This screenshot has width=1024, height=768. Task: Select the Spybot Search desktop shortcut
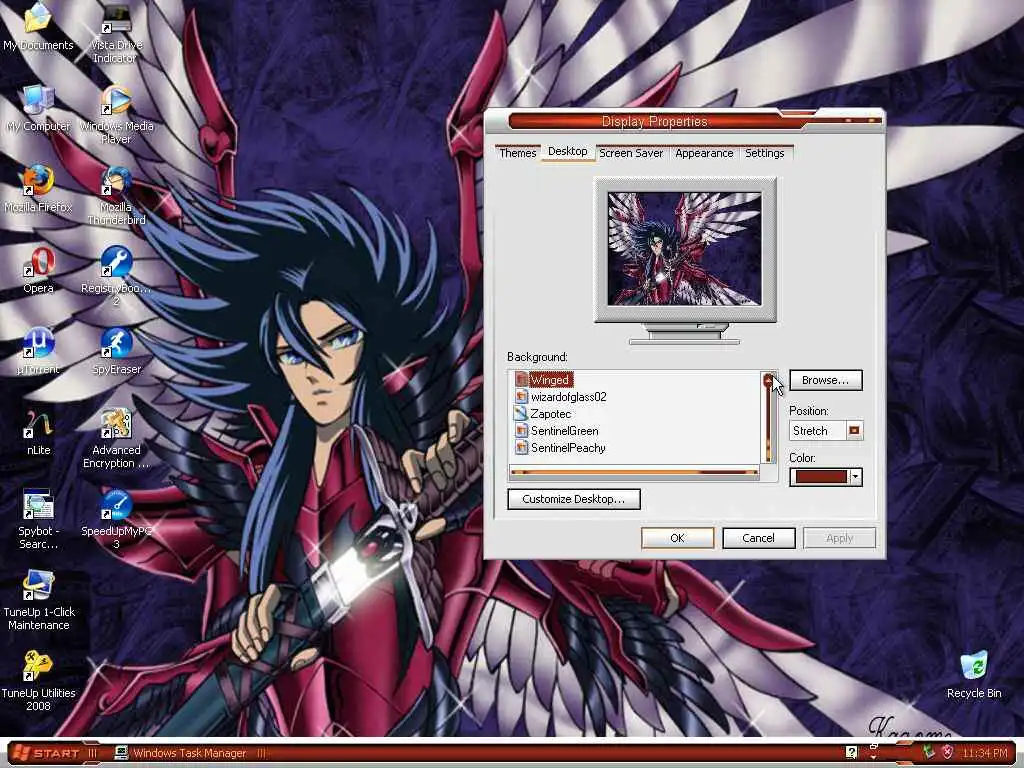coord(38,519)
